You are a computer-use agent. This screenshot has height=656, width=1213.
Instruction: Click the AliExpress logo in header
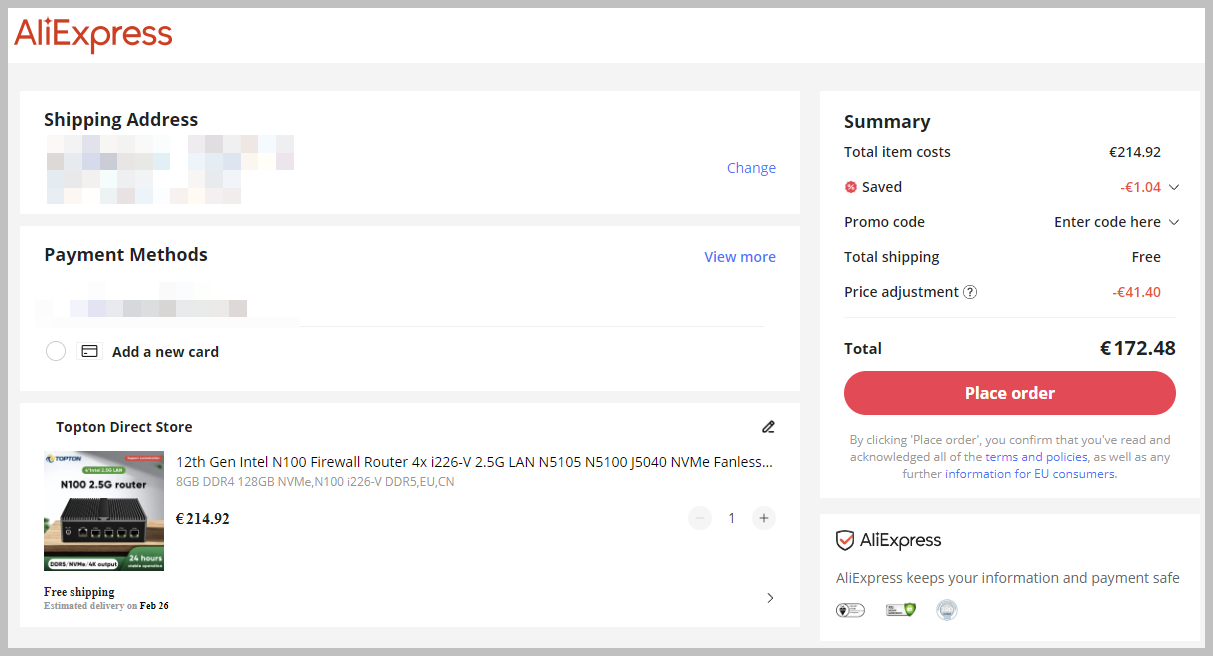point(93,35)
